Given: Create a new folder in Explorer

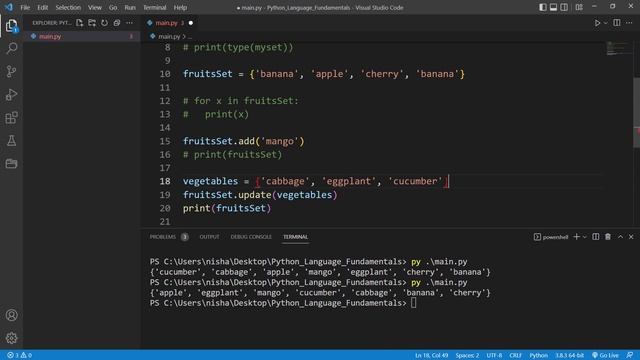Looking at the screenshot, I should pyautogui.click(x=92, y=23).
